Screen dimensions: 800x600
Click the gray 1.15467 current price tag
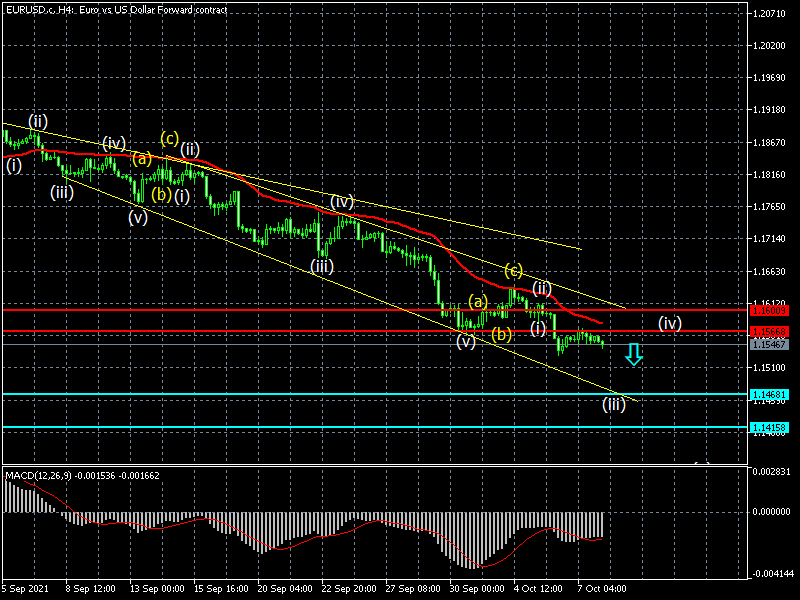[769, 344]
